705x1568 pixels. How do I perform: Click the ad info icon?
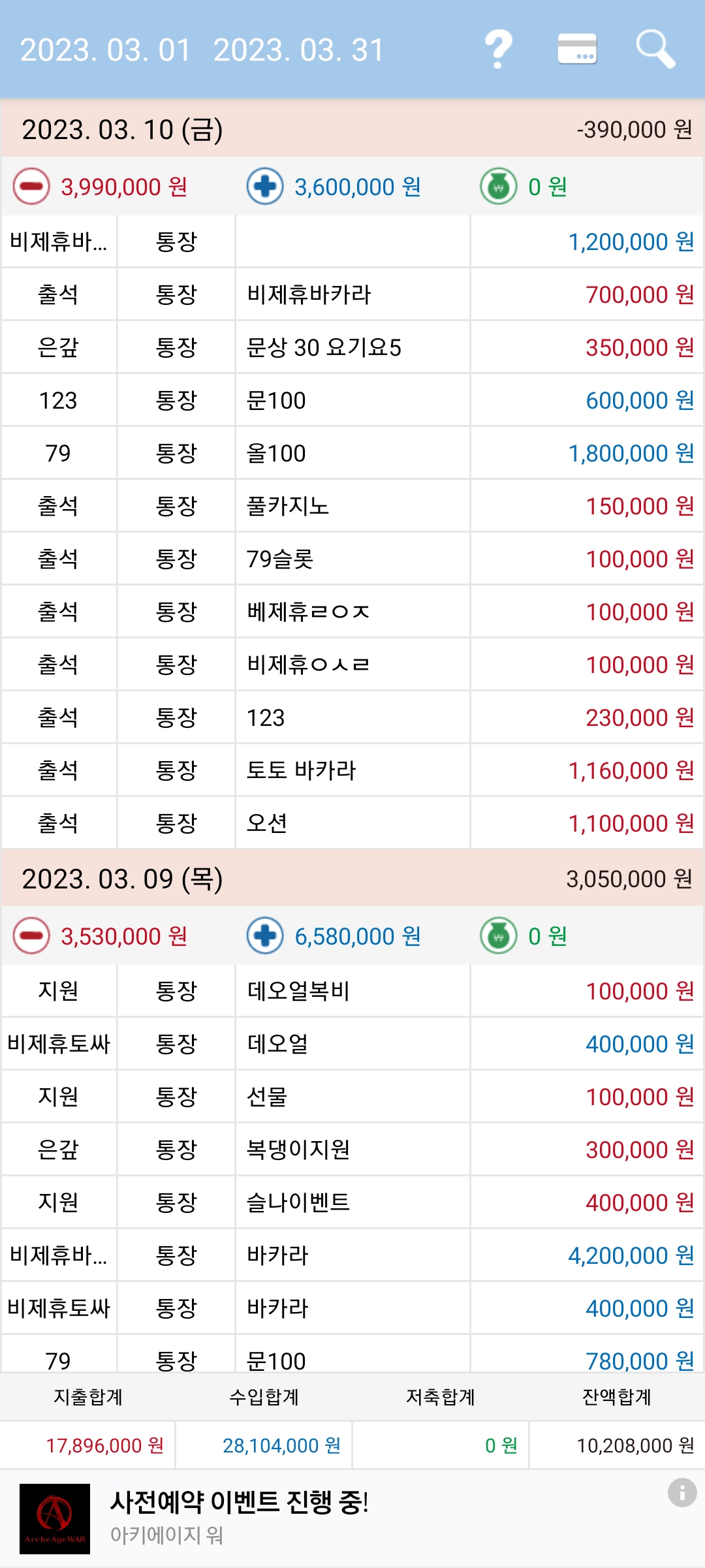[x=682, y=1492]
